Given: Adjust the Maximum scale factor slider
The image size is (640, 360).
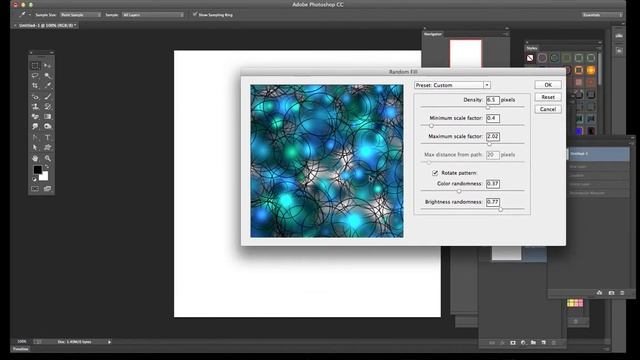Looking at the screenshot, I should tap(489, 144).
